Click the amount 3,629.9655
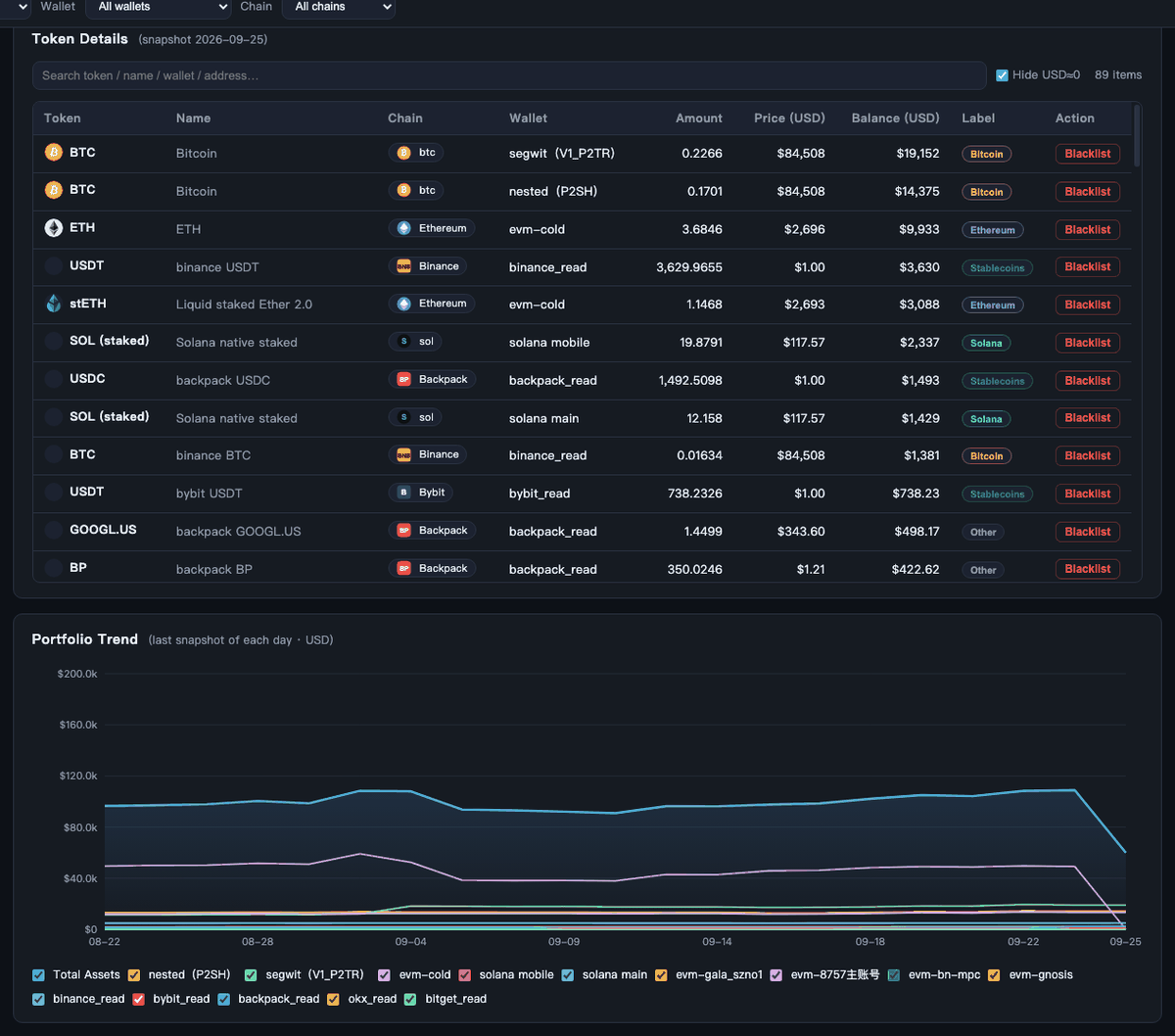1175x1036 pixels. point(689,266)
